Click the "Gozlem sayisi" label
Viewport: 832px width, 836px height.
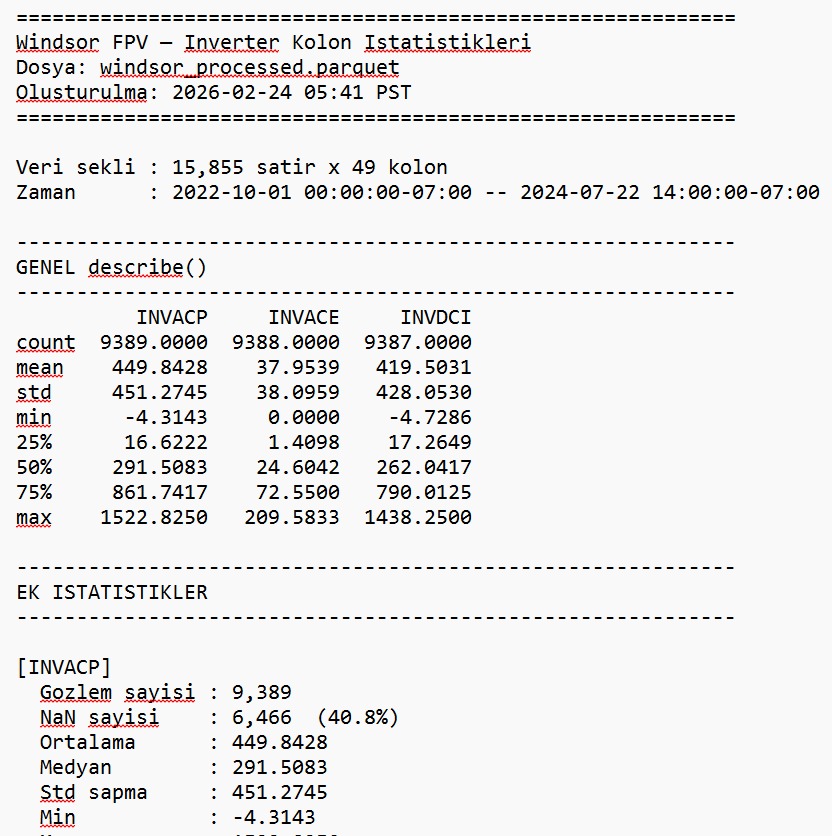coord(117,692)
